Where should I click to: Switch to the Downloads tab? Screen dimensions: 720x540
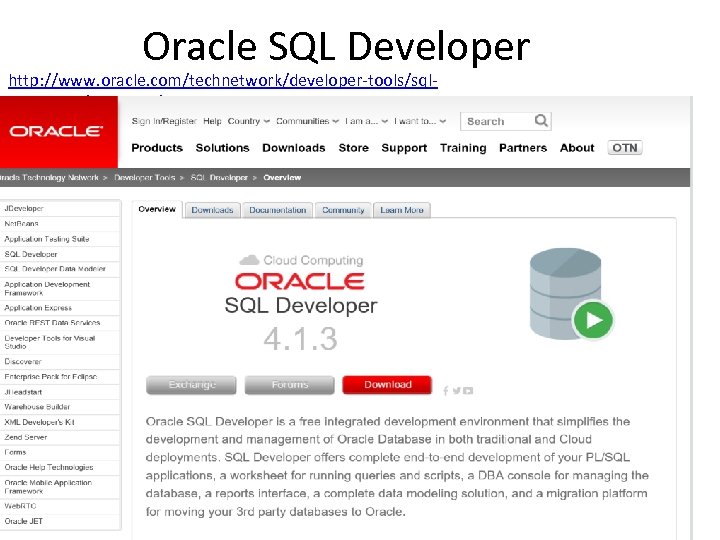point(212,210)
